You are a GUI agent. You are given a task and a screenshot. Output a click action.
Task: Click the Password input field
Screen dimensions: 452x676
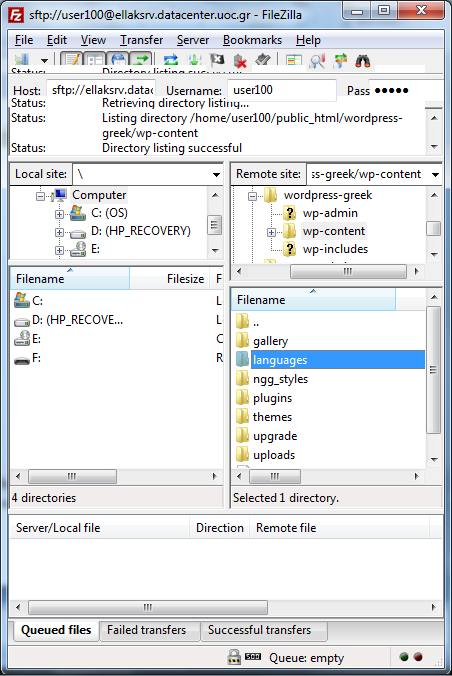click(x=405, y=90)
